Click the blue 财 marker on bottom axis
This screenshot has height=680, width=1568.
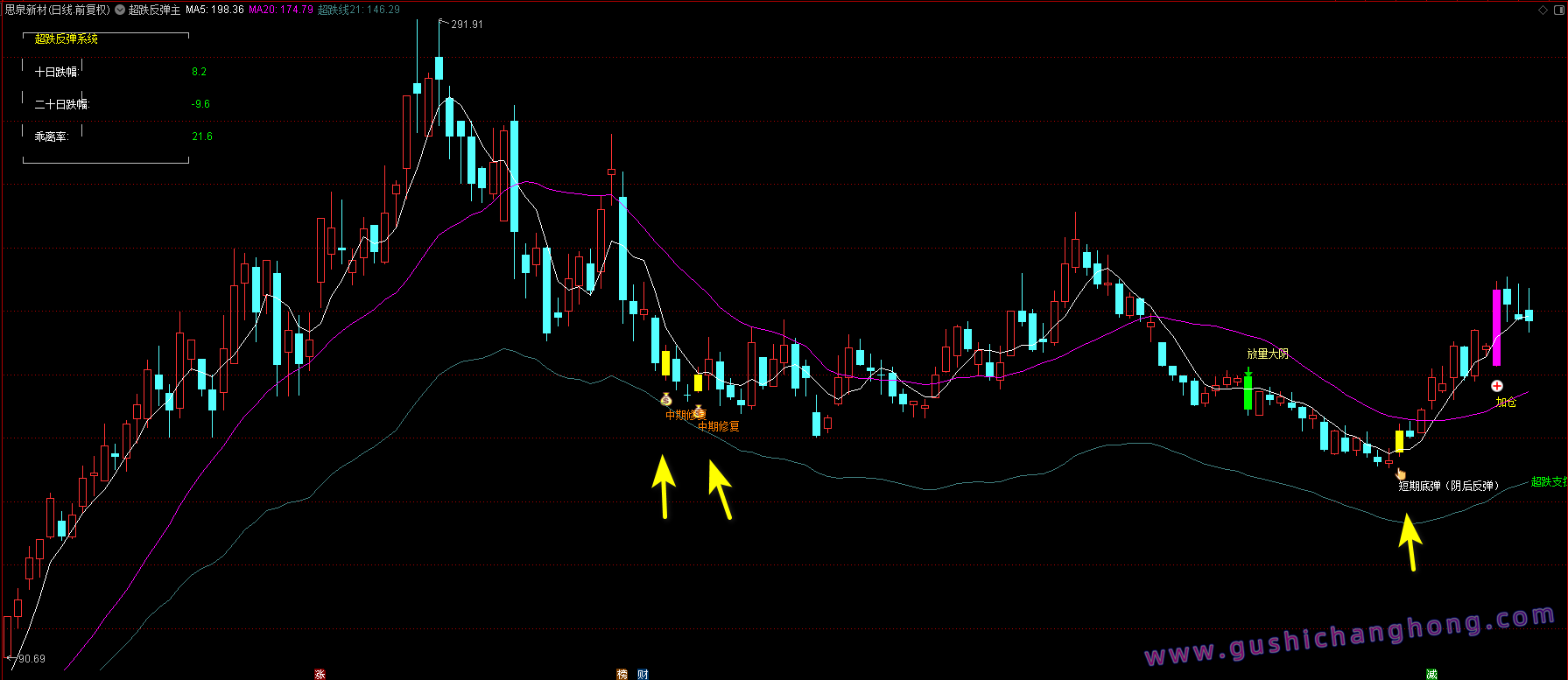643,674
